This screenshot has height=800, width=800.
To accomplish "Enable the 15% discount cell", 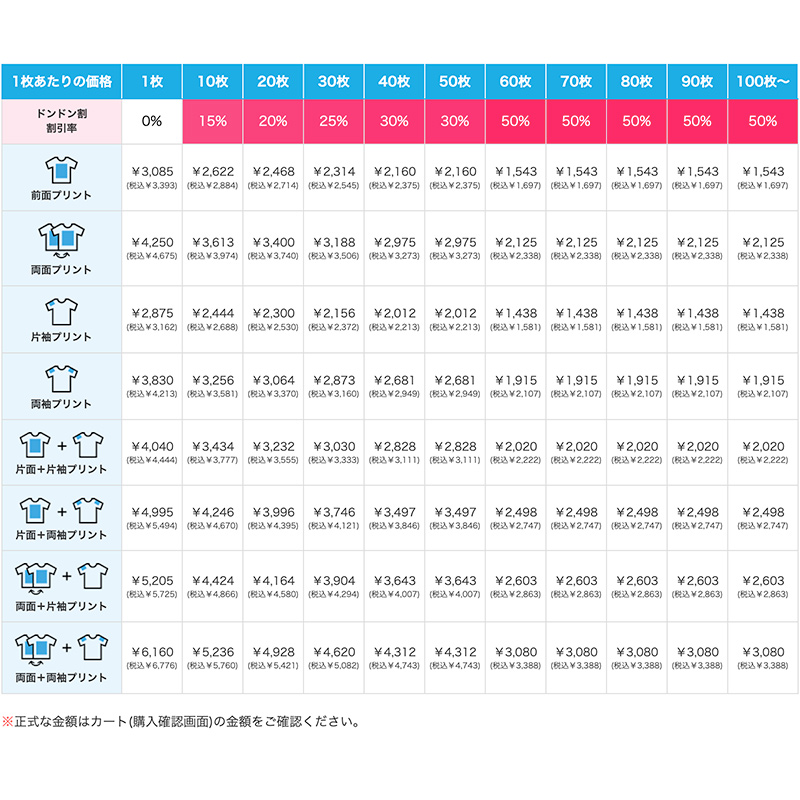I will [214, 121].
